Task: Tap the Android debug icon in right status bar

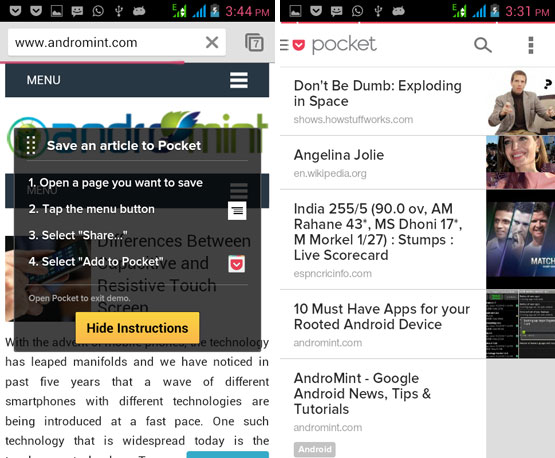Action: [x=398, y=11]
